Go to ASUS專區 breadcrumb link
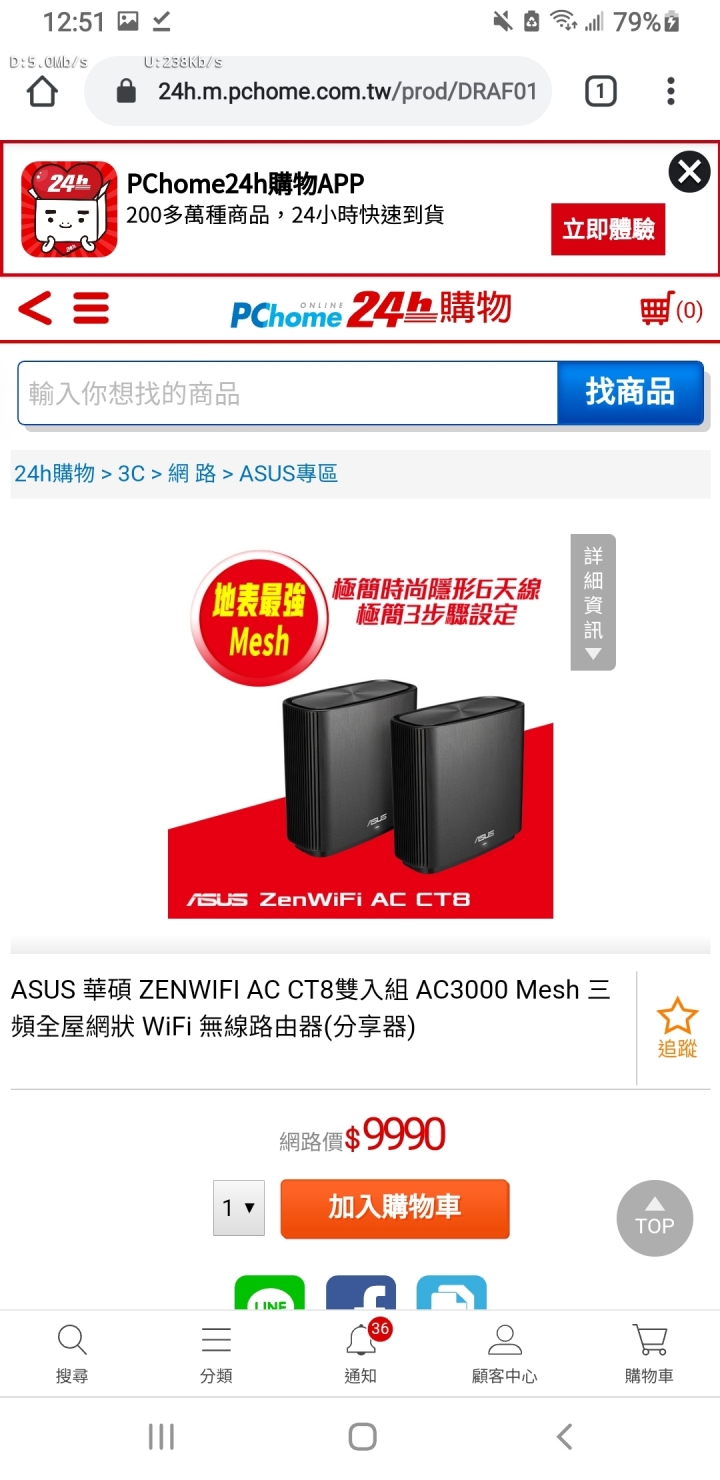 click(289, 473)
